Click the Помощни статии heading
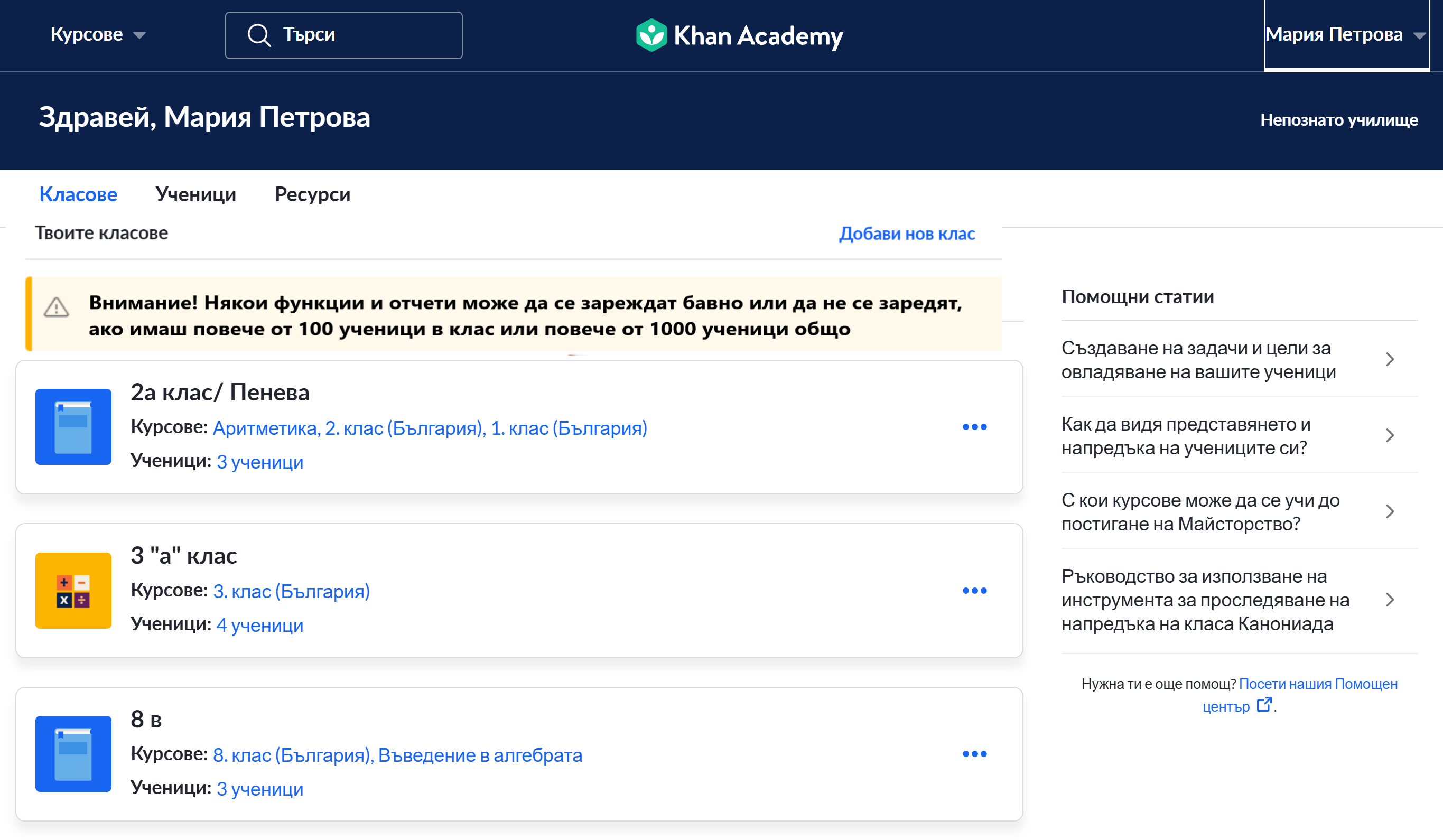 tap(1137, 296)
